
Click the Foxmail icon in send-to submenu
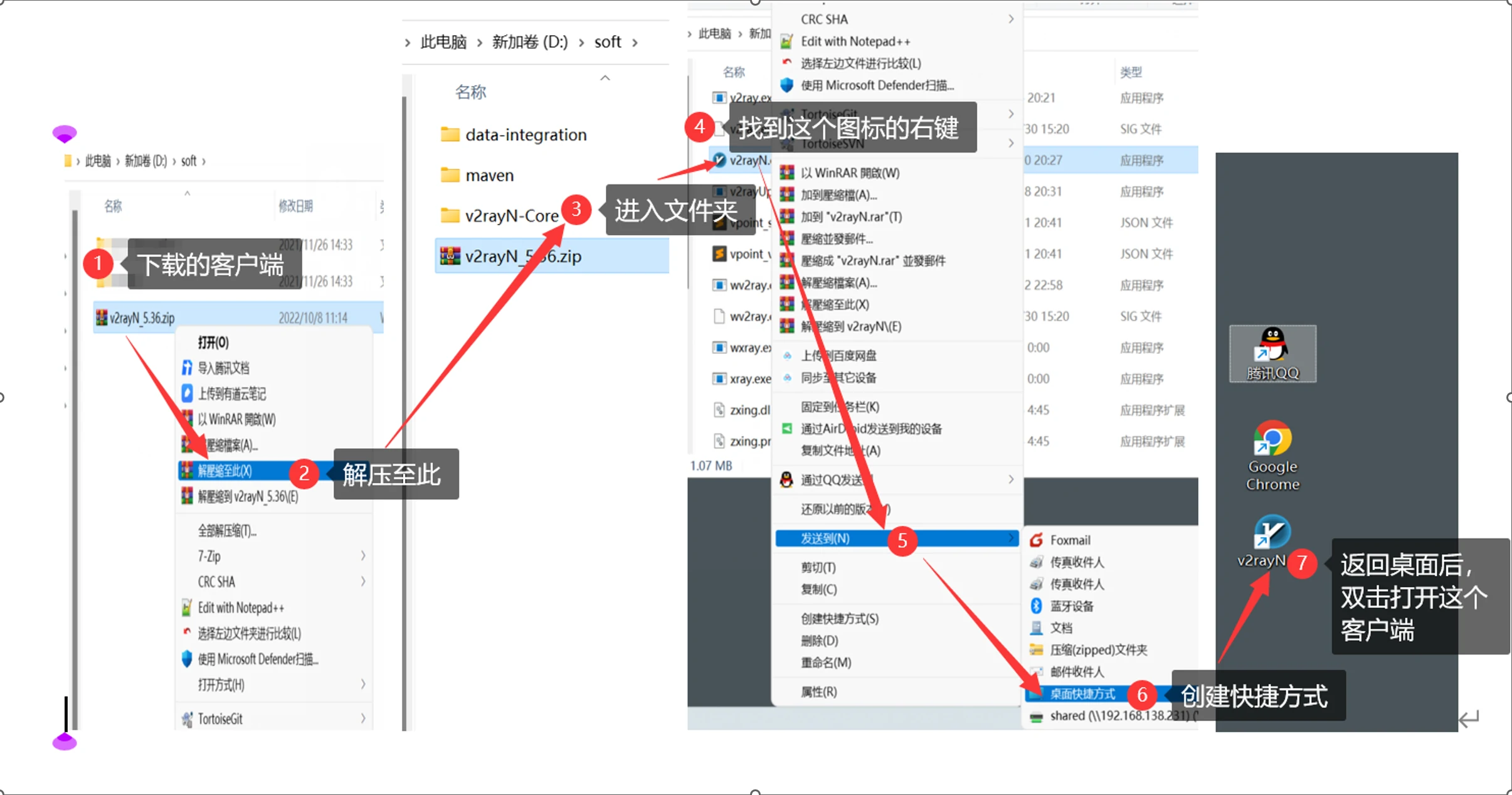point(1037,540)
